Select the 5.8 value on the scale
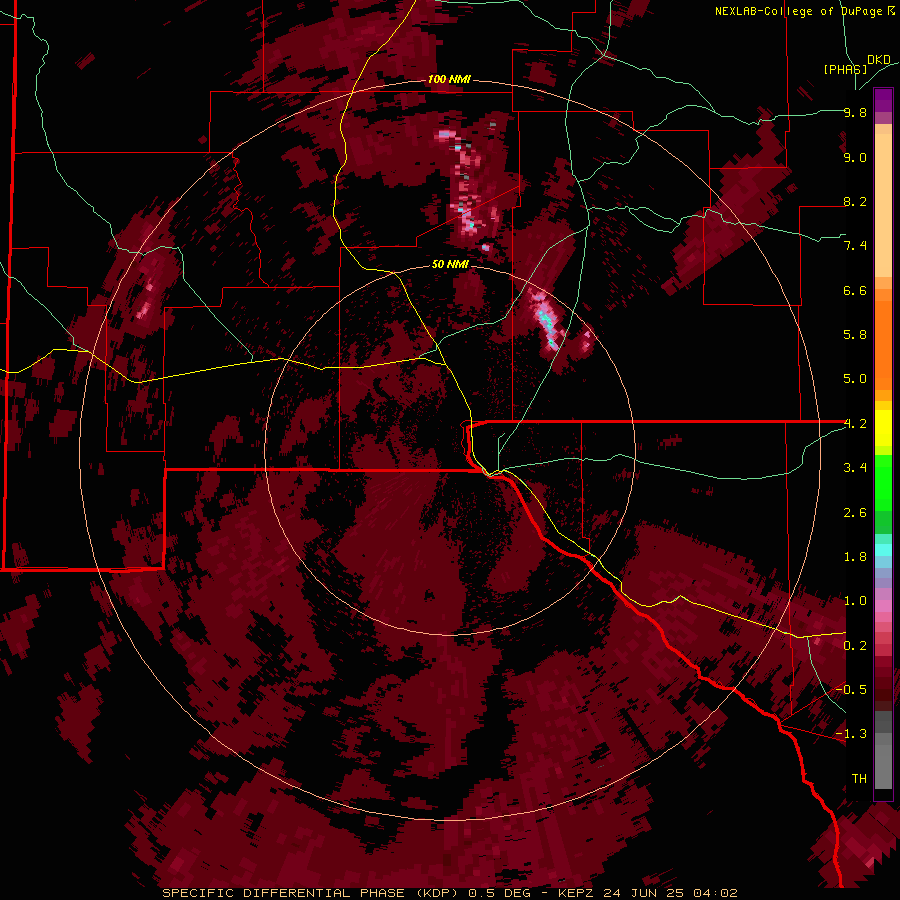900x900 pixels. tap(855, 335)
